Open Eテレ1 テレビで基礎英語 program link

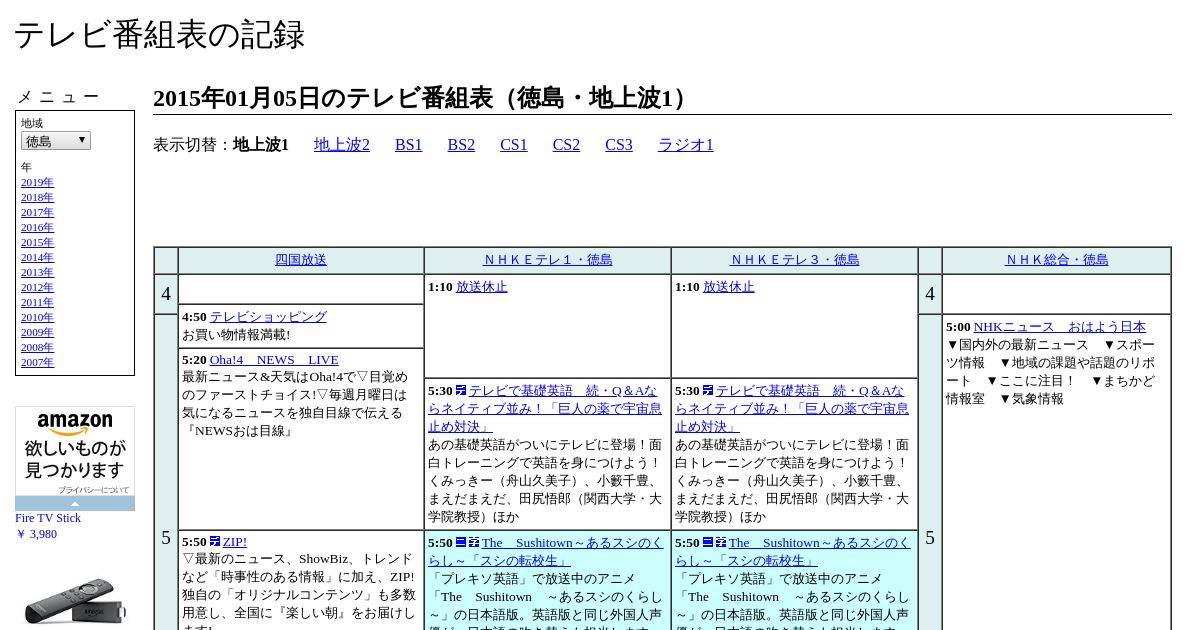point(545,409)
